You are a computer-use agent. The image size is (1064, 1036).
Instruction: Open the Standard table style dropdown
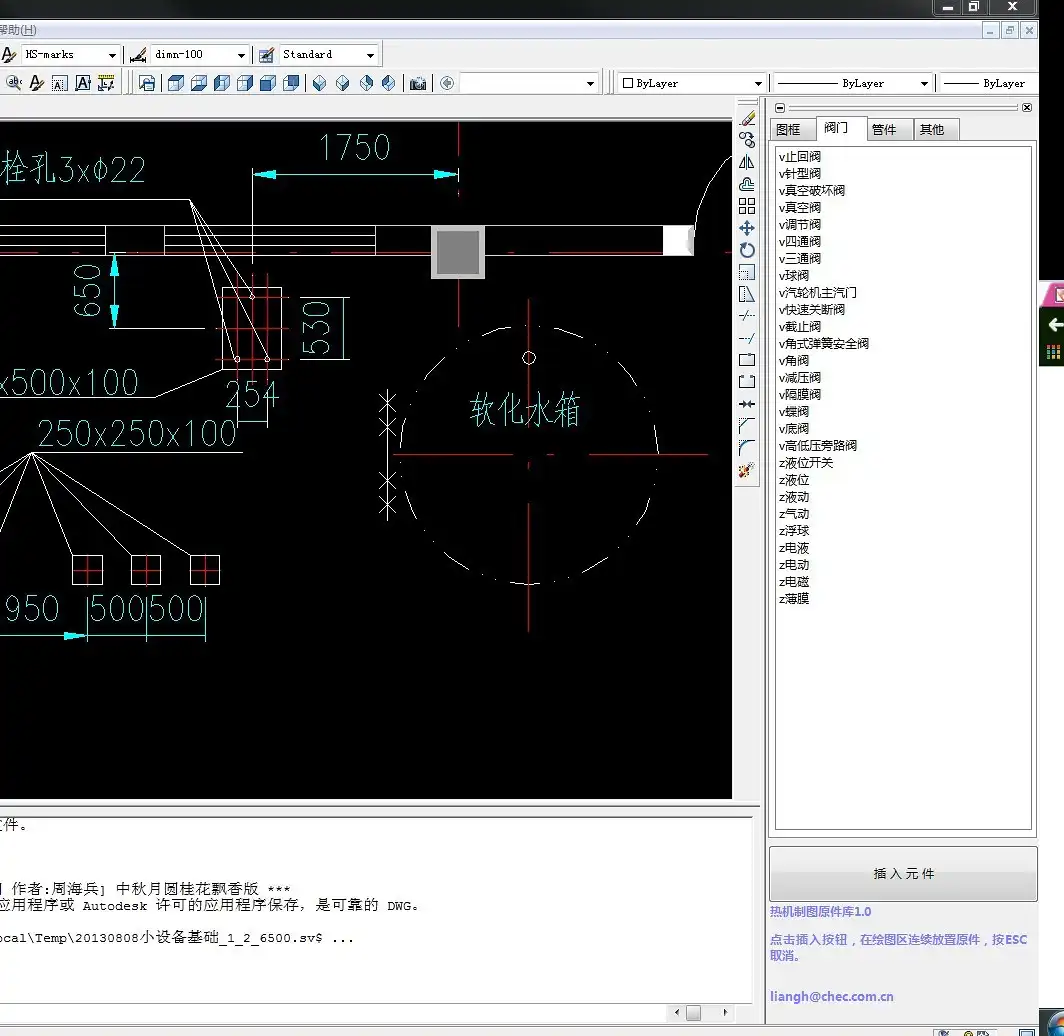[x=370, y=55]
